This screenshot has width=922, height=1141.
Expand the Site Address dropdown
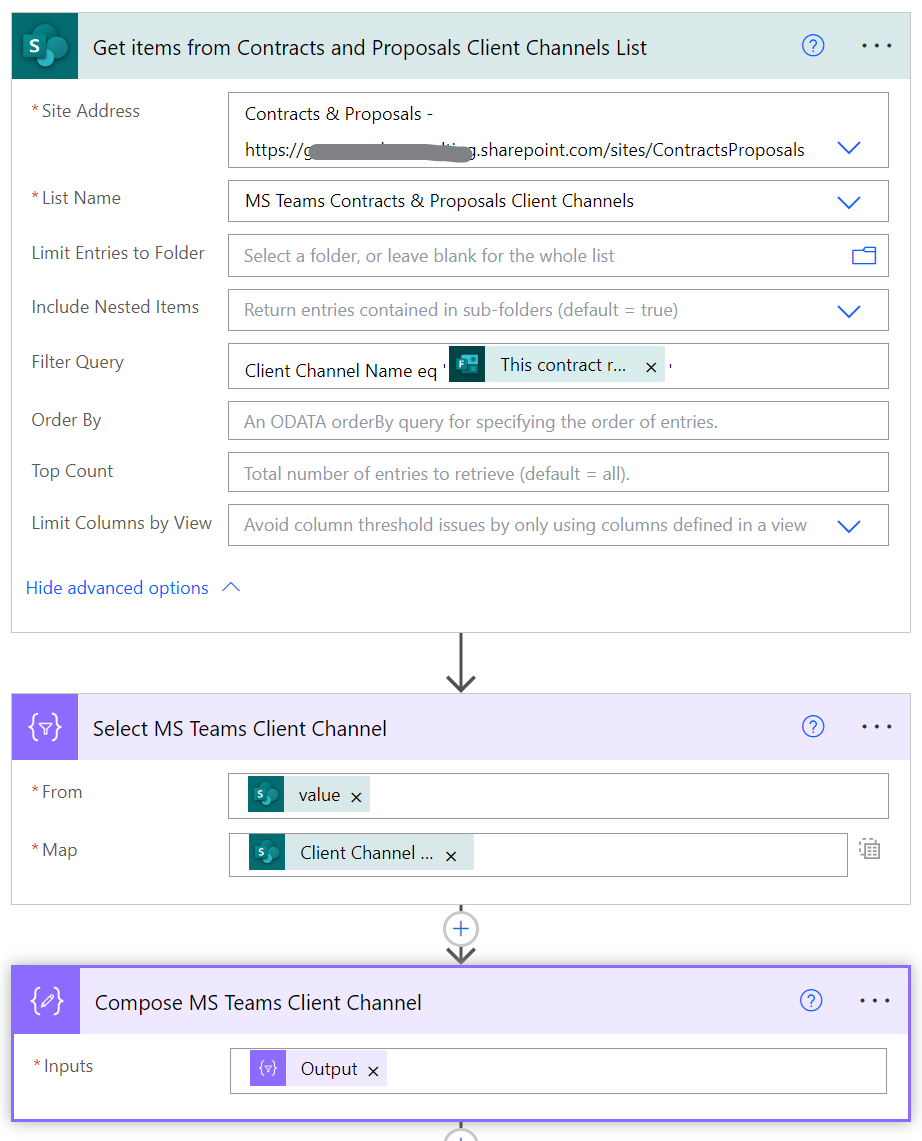click(848, 146)
